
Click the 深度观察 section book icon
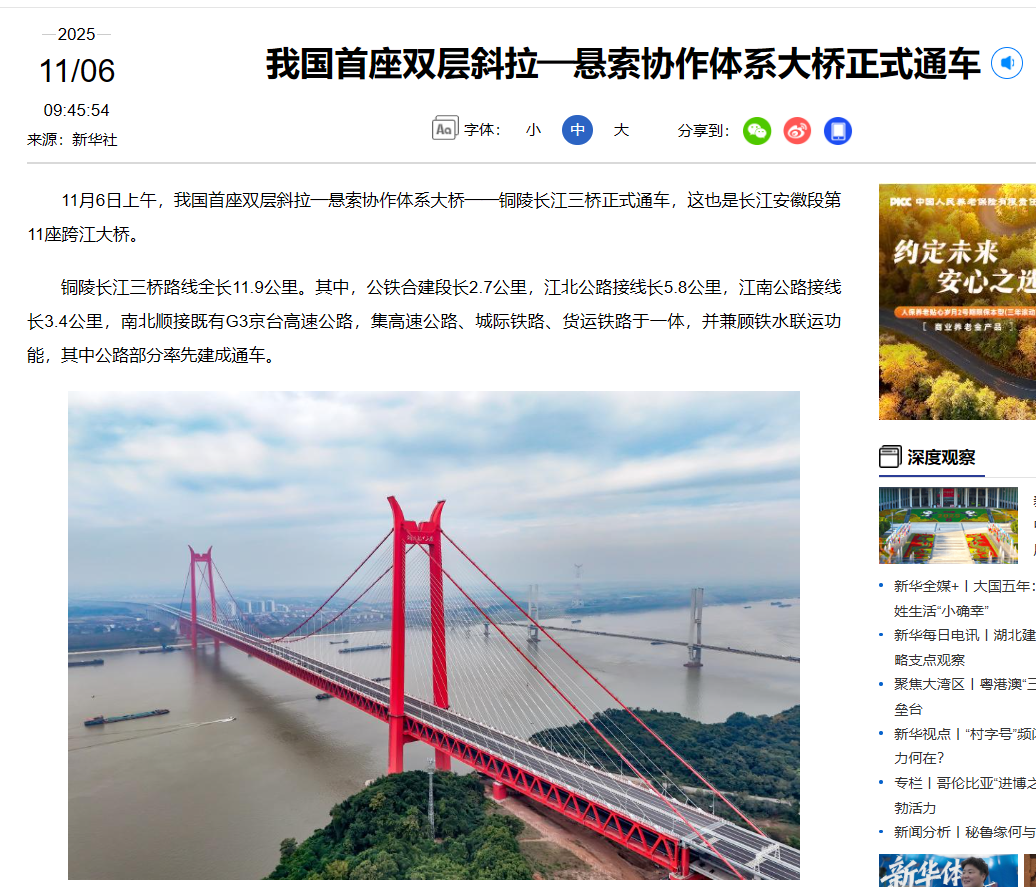click(x=890, y=457)
